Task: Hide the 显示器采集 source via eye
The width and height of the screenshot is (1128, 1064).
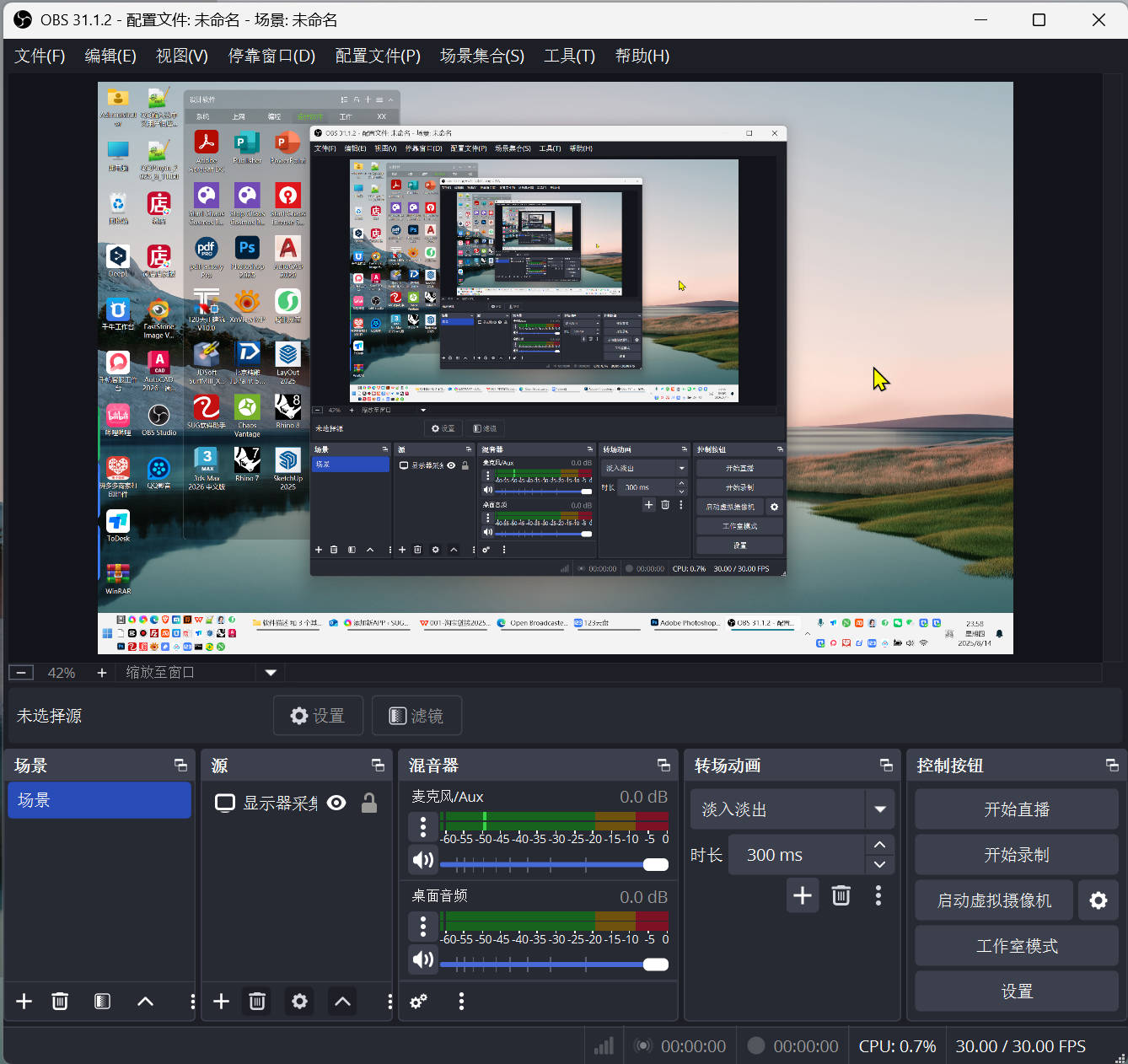Action: point(336,803)
